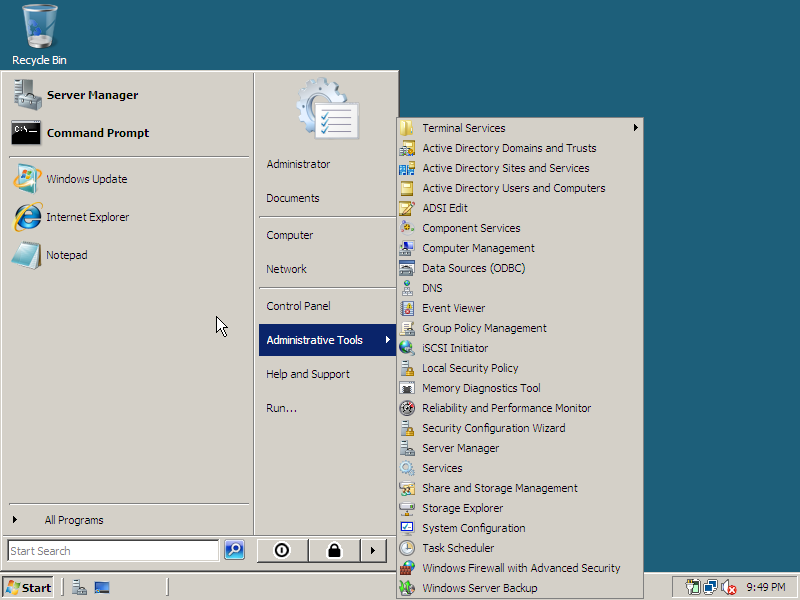Screen dimensions: 800x600
Task: Click in the Start Search field
Action: pos(113,551)
